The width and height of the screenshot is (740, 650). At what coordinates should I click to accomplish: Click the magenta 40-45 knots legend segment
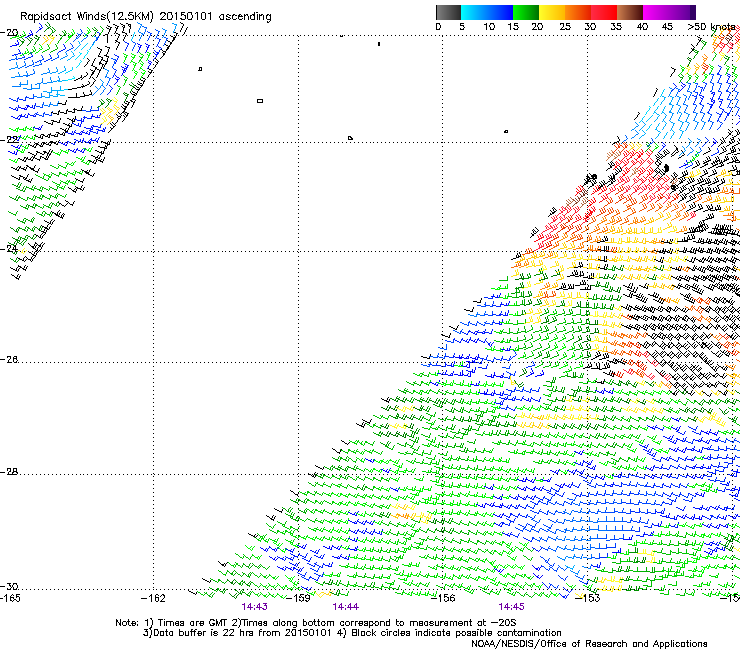[656, 12]
